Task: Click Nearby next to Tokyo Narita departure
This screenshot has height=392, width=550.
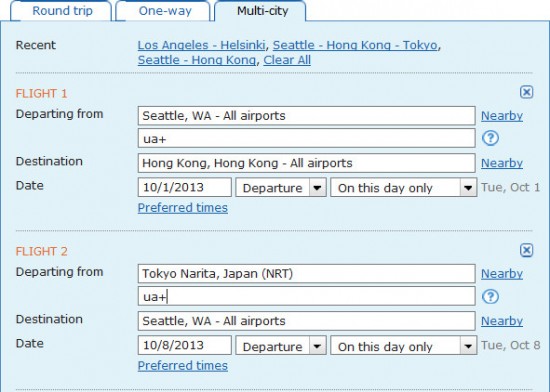Action: [502, 274]
